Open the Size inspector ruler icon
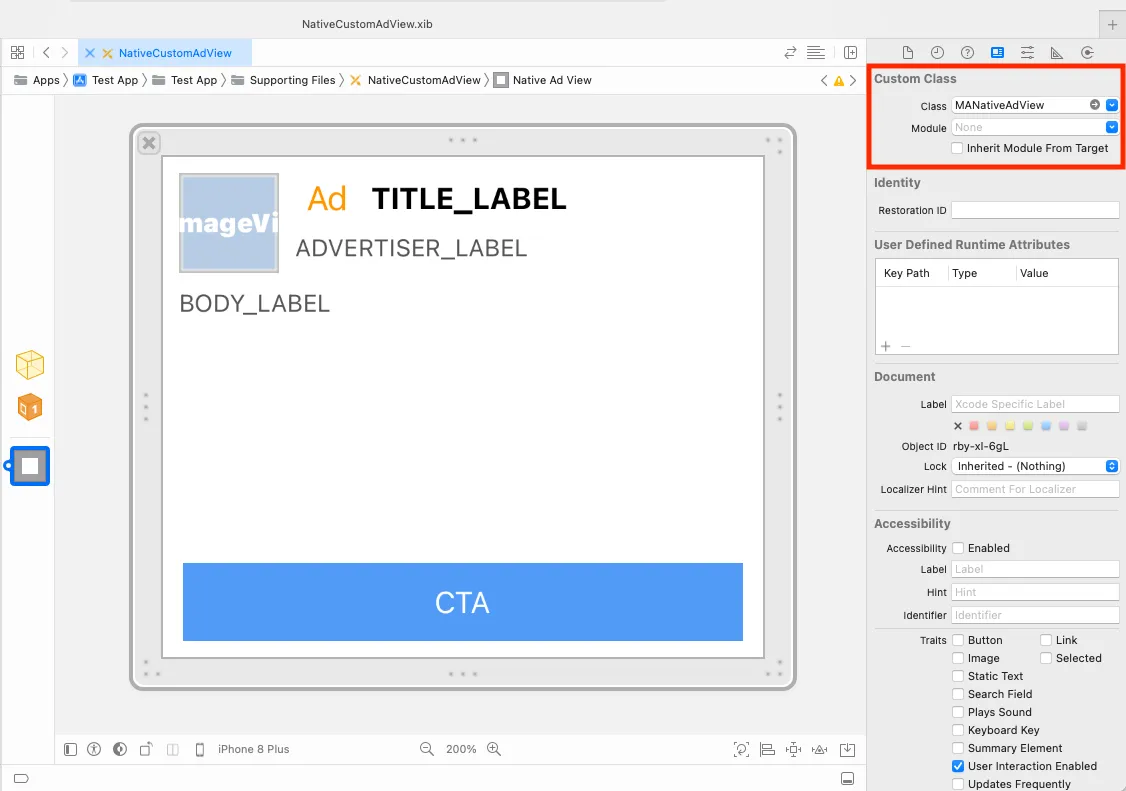Screen dimensions: 1126x791 point(1057,53)
